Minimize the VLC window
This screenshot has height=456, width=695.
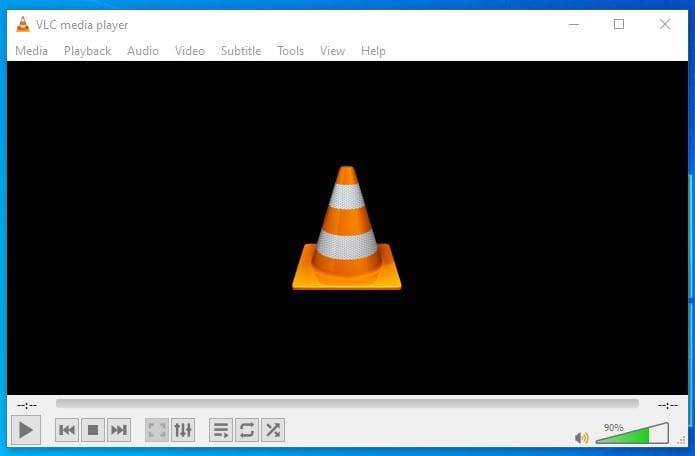tap(574, 24)
